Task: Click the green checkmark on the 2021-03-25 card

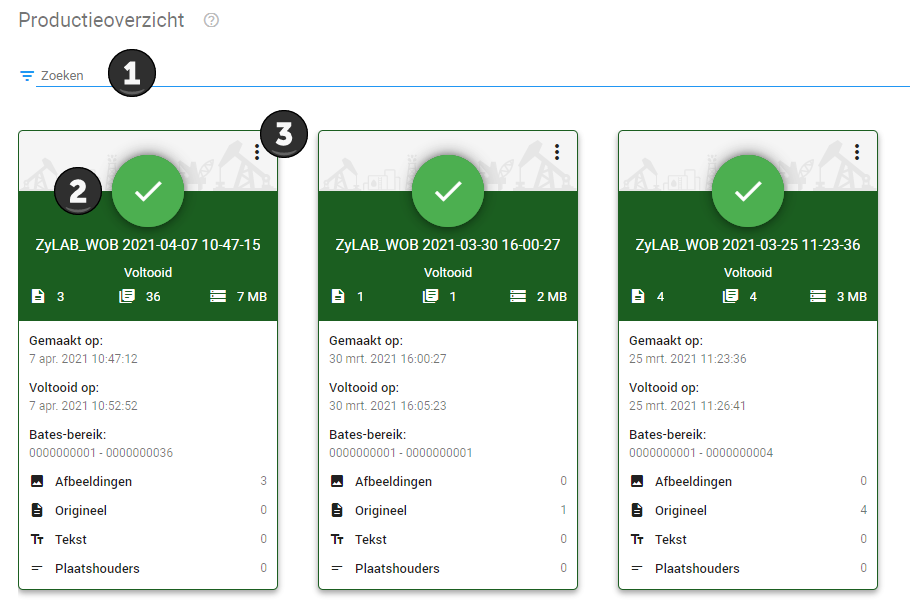Action: 748,191
